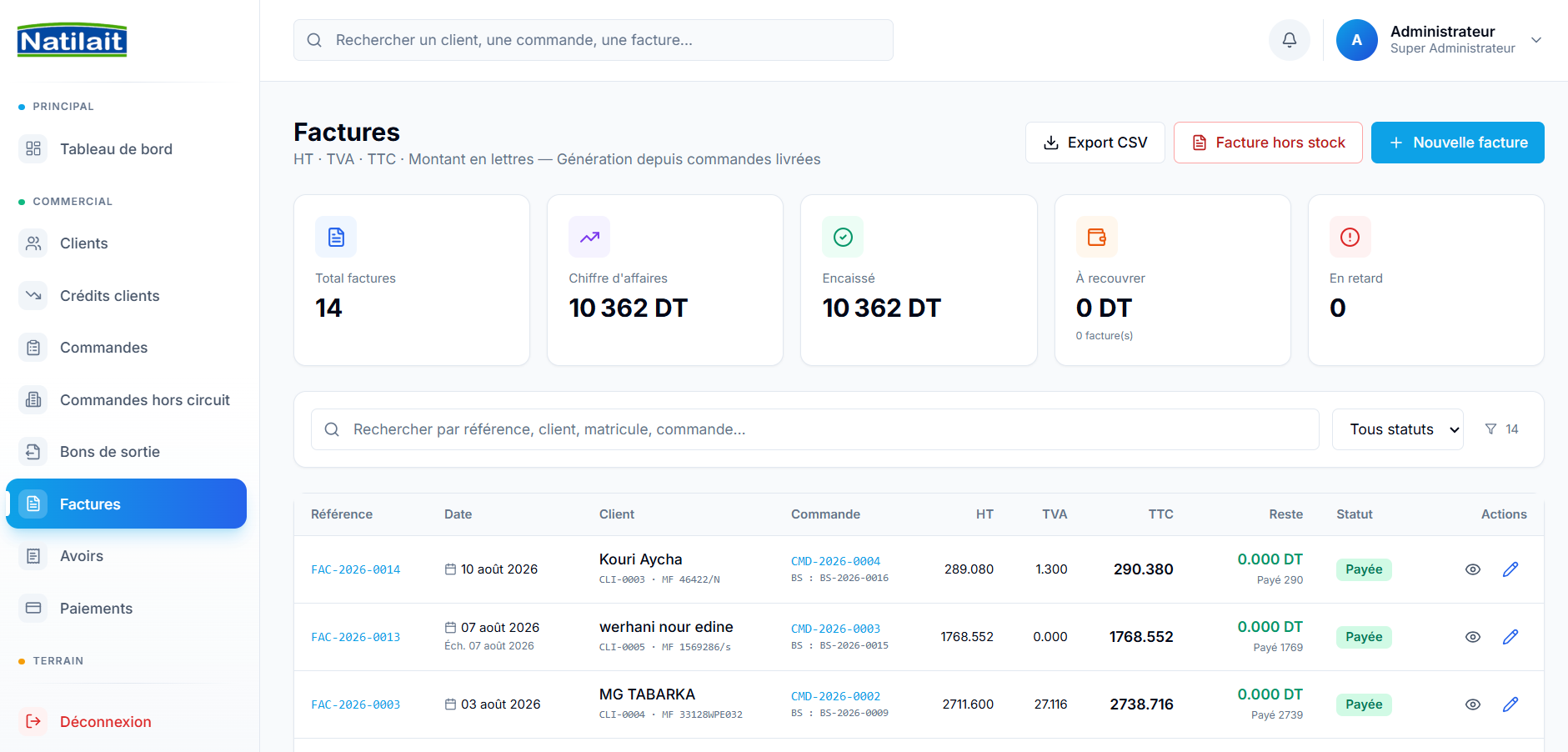
Task: Edit invoice FAC-2026-0003 via pencil icon
Action: [1510, 704]
